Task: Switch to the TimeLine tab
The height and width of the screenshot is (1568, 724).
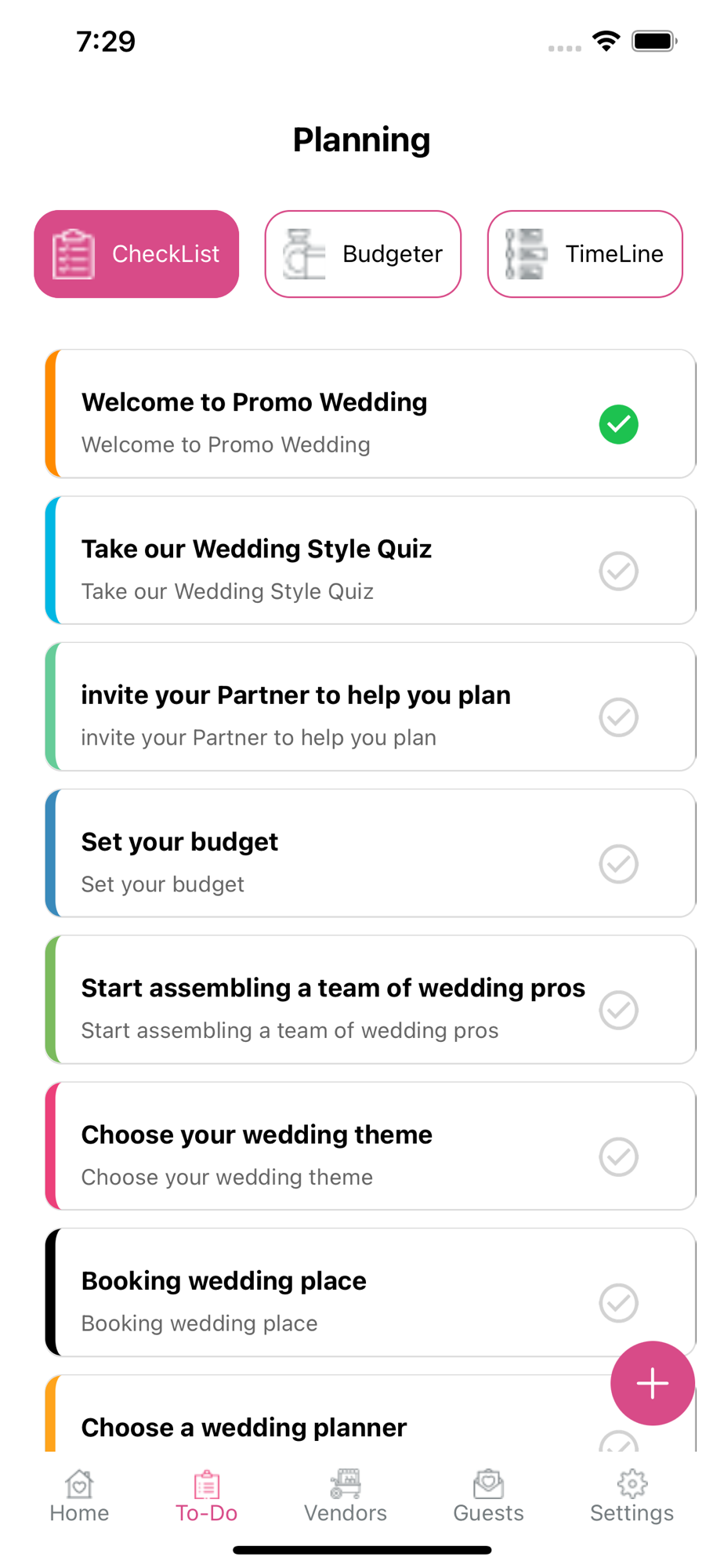Action: 585,254
